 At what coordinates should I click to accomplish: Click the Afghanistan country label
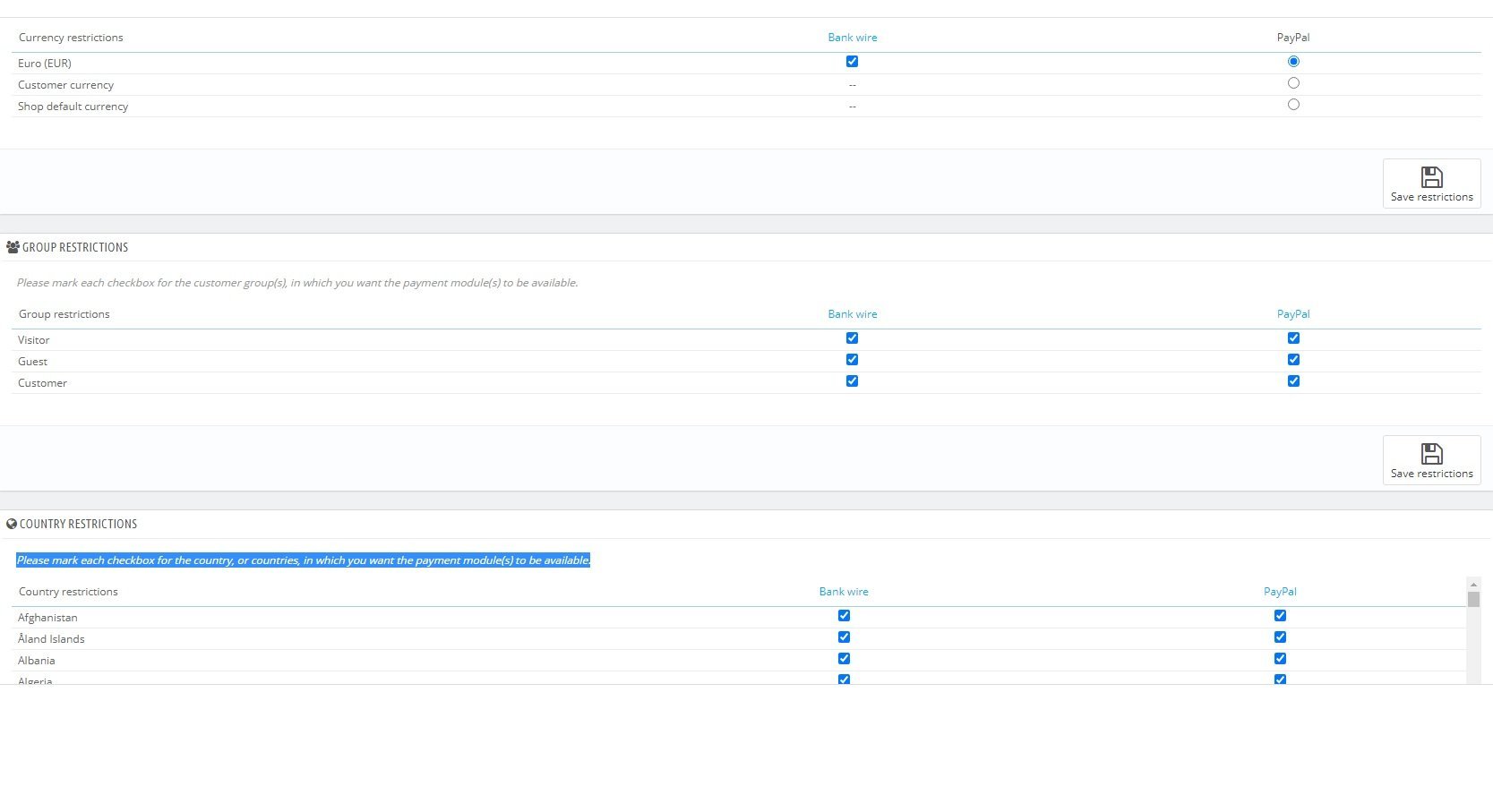(47, 618)
